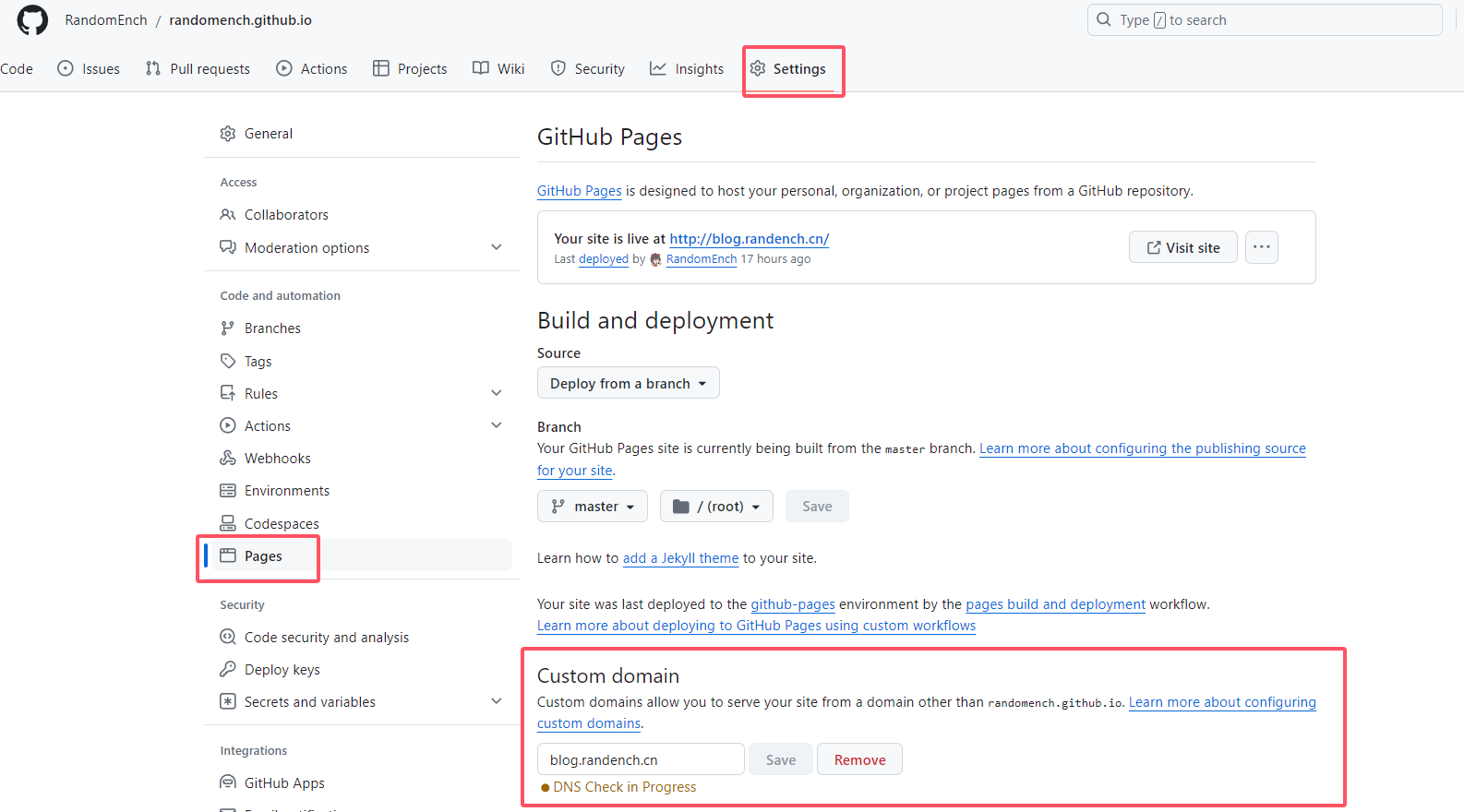Switch to the Insights tab

tap(687, 69)
